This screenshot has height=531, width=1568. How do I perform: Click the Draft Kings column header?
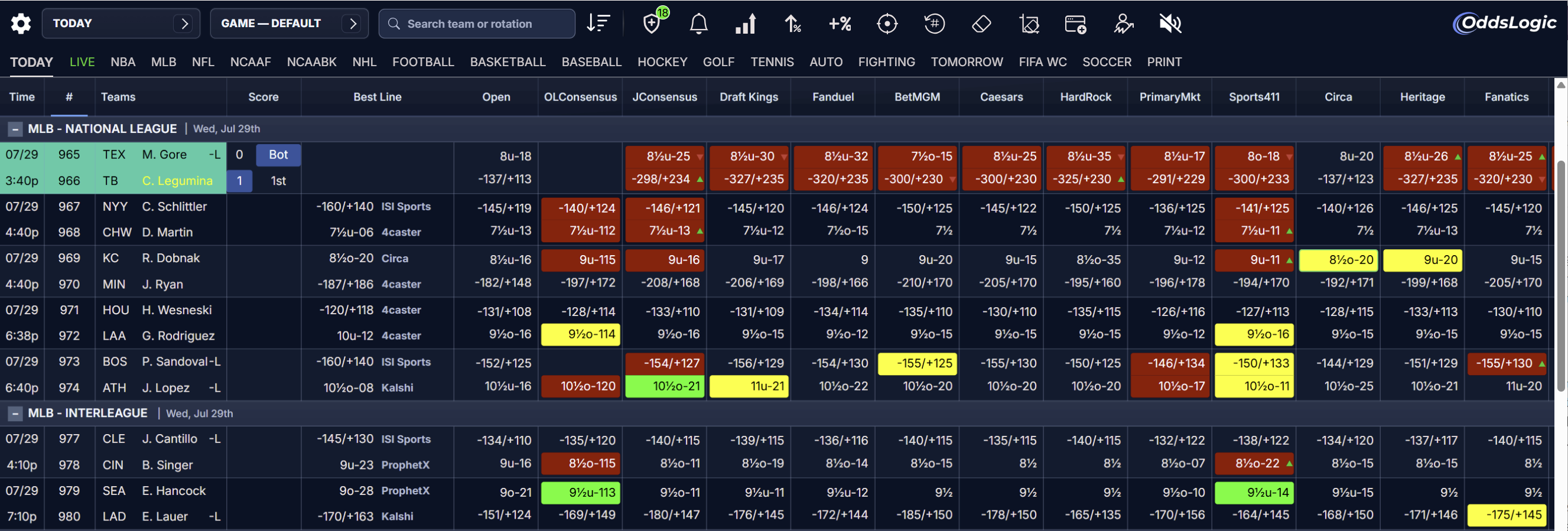[749, 97]
